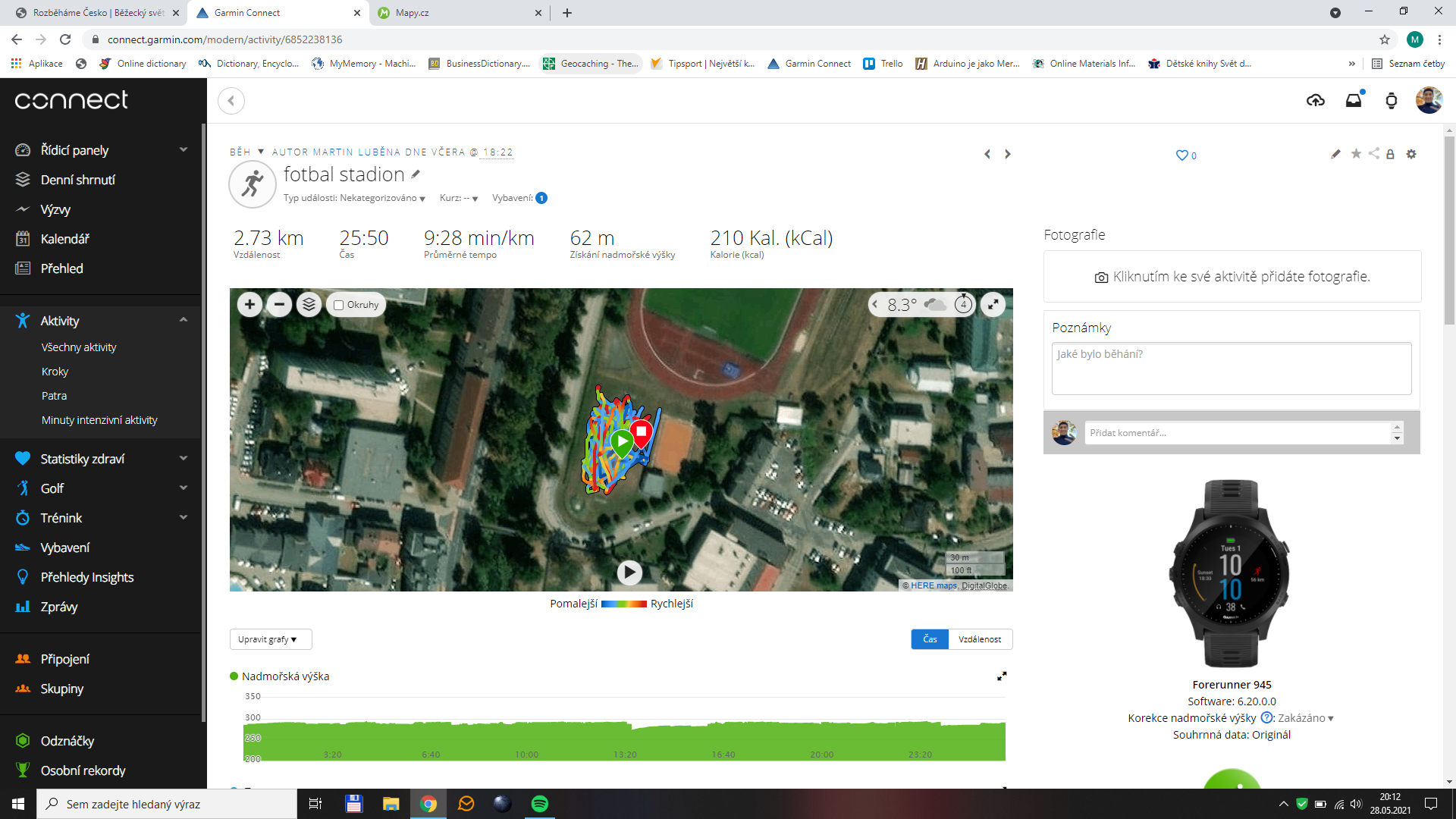Zoom out on the activity map

coord(279,305)
